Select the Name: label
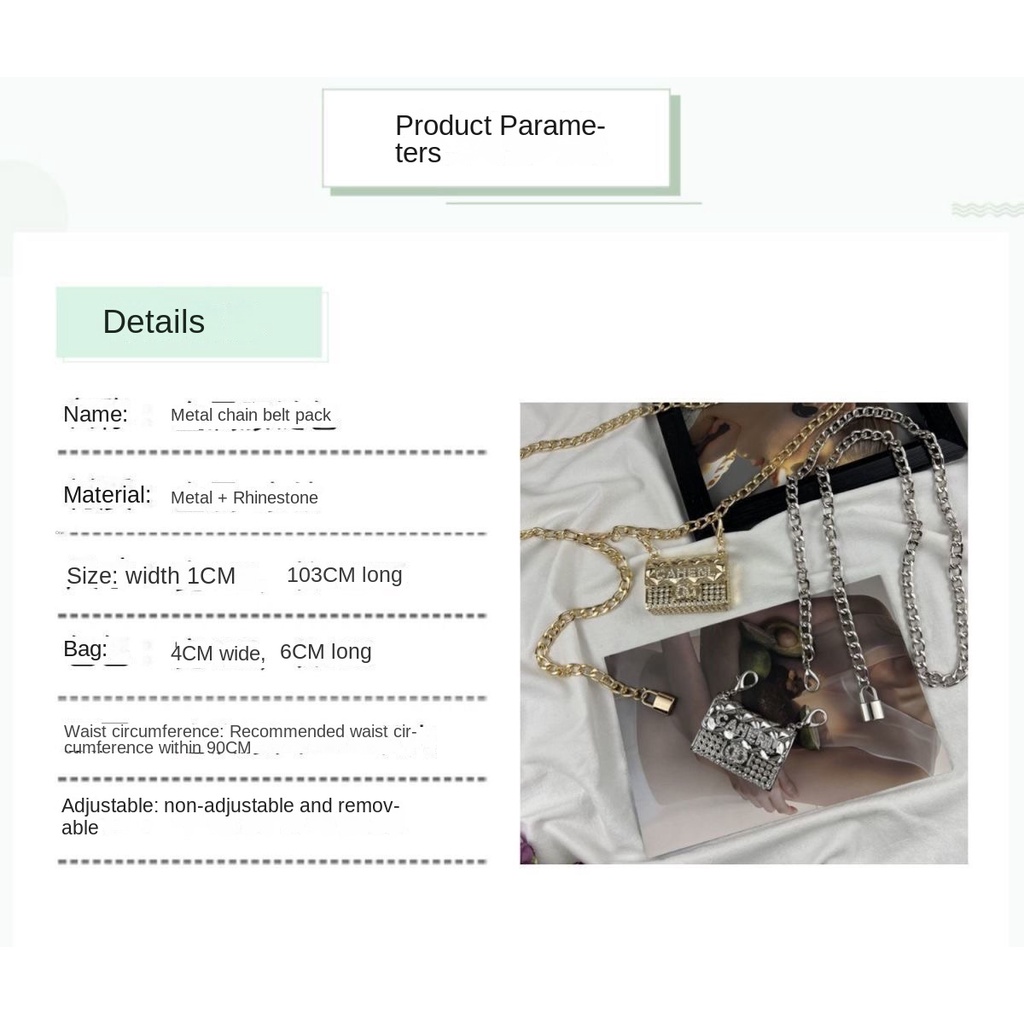Screen dimensions: 1024x1024 click(x=95, y=414)
